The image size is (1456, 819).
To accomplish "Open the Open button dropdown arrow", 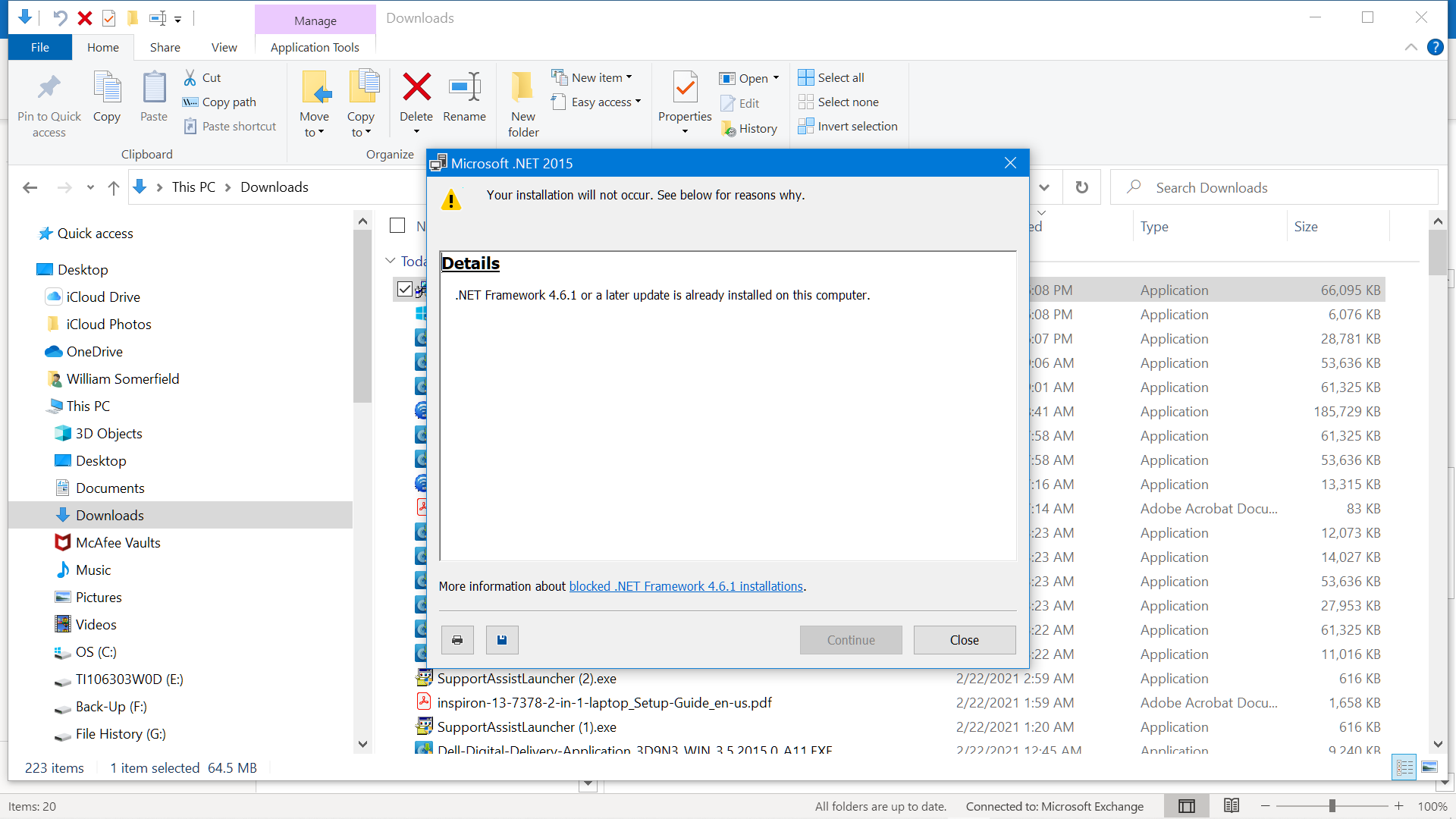I will point(777,78).
